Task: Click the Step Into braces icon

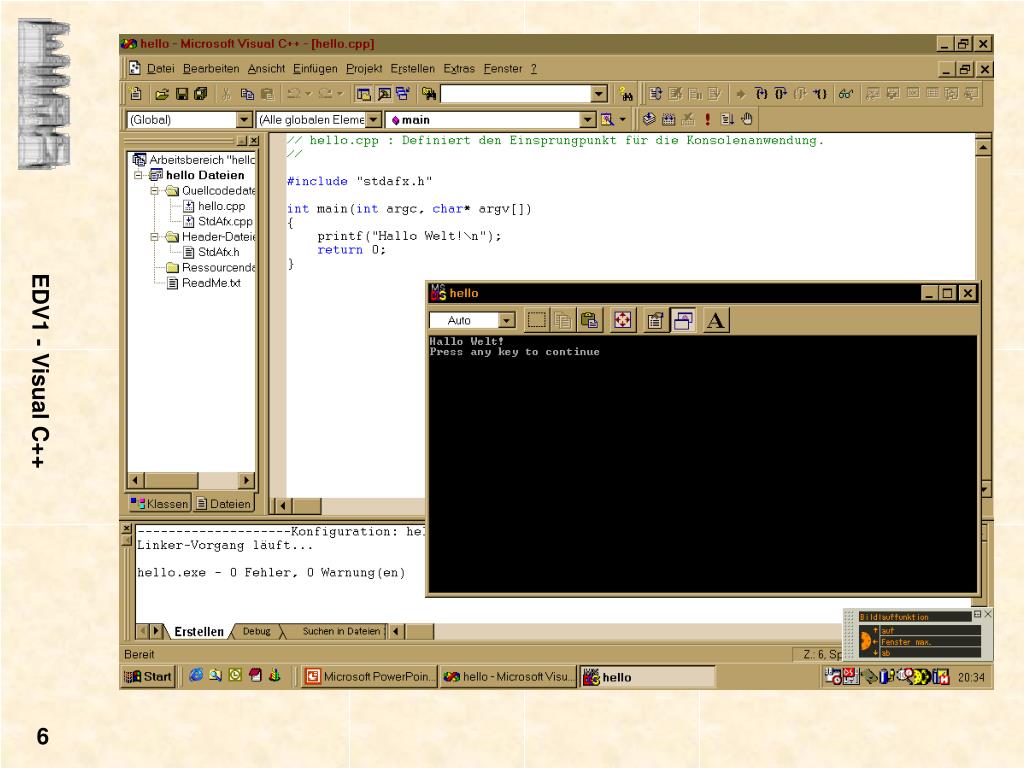Action: coord(761,94)
